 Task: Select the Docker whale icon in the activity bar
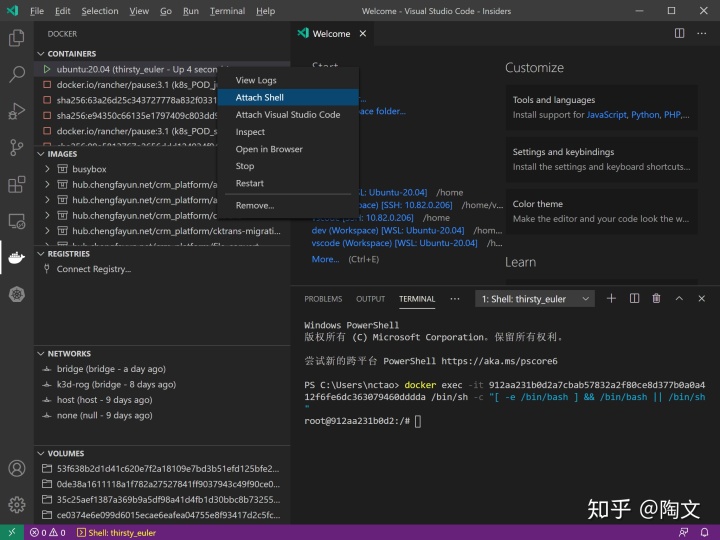(x=17, y=258)
